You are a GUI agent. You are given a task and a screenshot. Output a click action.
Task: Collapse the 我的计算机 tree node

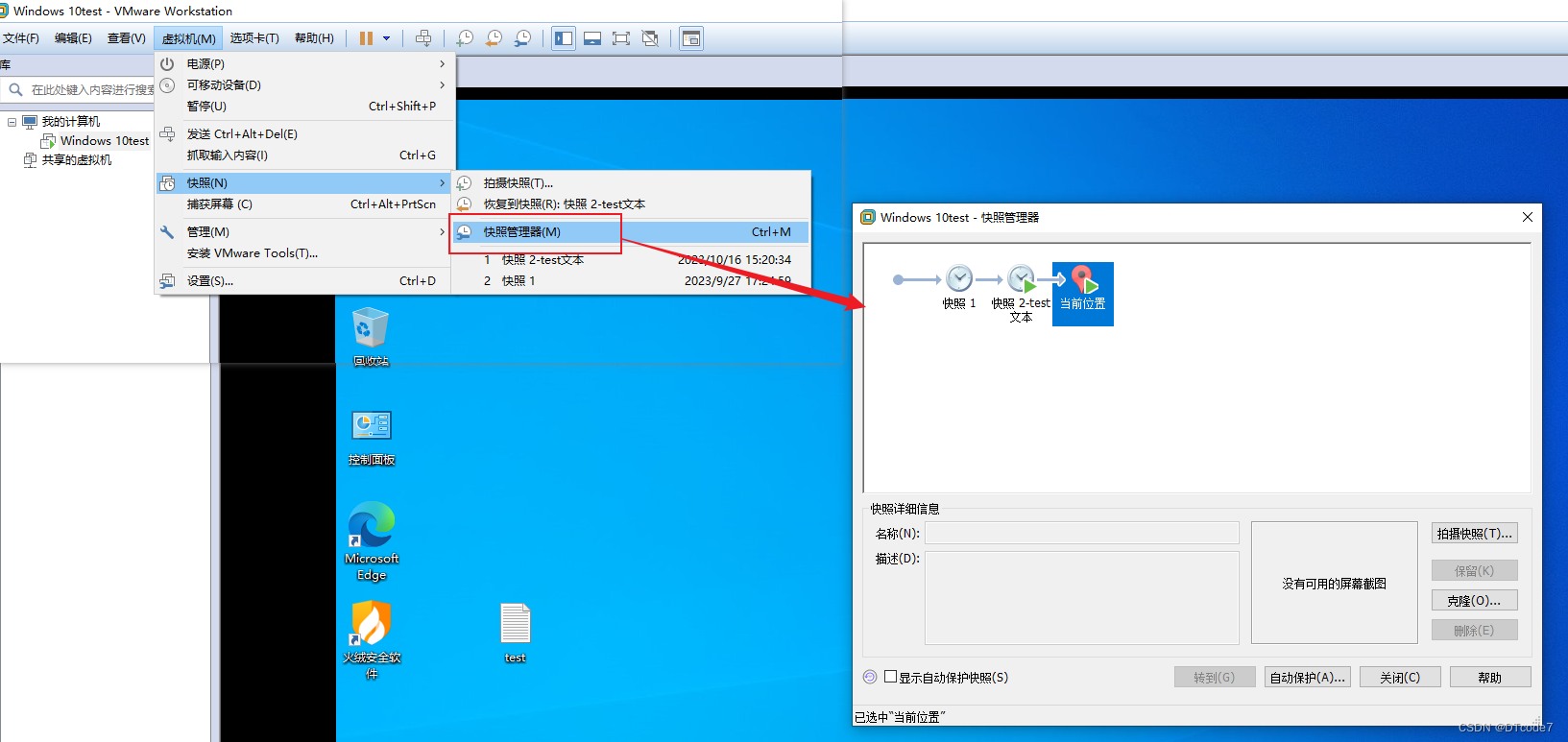pos(12,122)
